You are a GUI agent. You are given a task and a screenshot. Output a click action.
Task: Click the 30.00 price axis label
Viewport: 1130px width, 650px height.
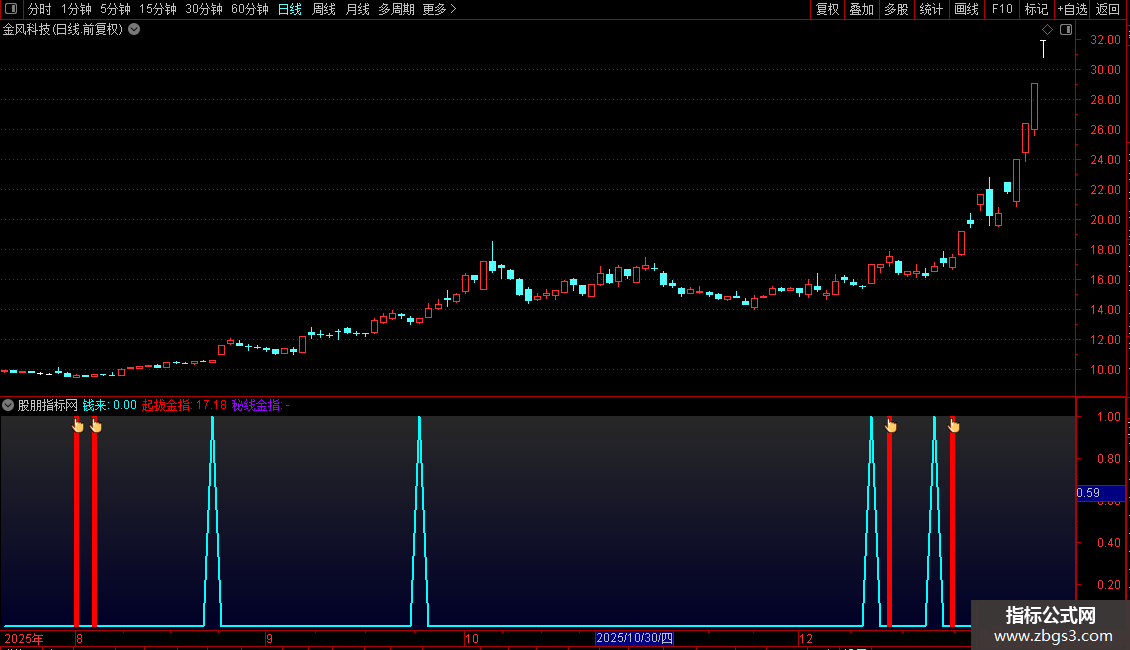[x=1105, y=70]
